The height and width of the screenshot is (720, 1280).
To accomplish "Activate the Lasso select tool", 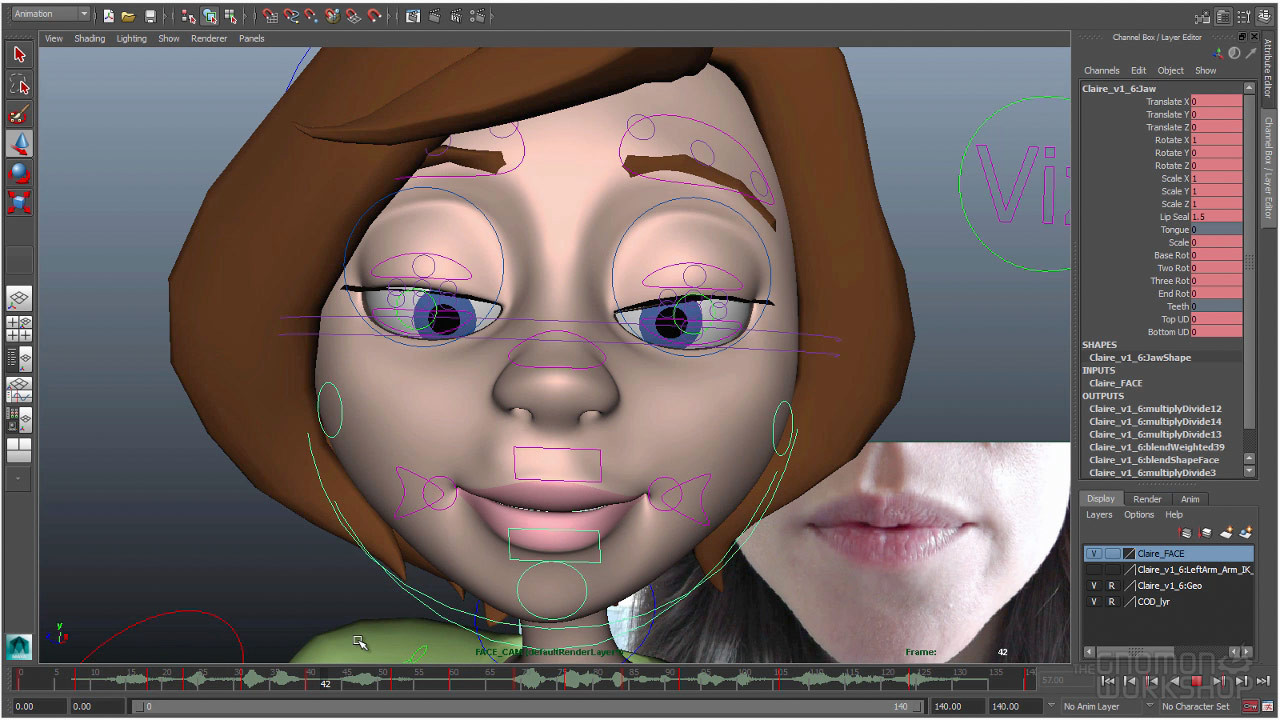I will 19,84.
